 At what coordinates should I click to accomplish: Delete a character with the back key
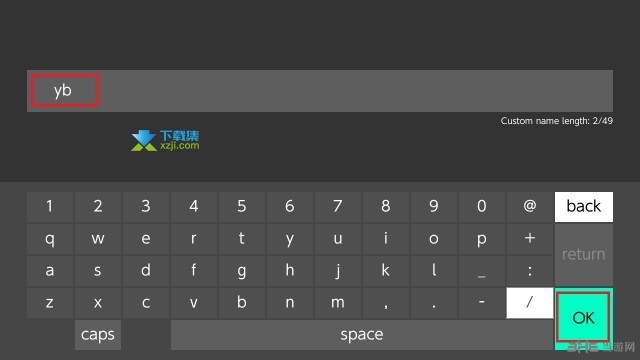click(x=584, y=207)
